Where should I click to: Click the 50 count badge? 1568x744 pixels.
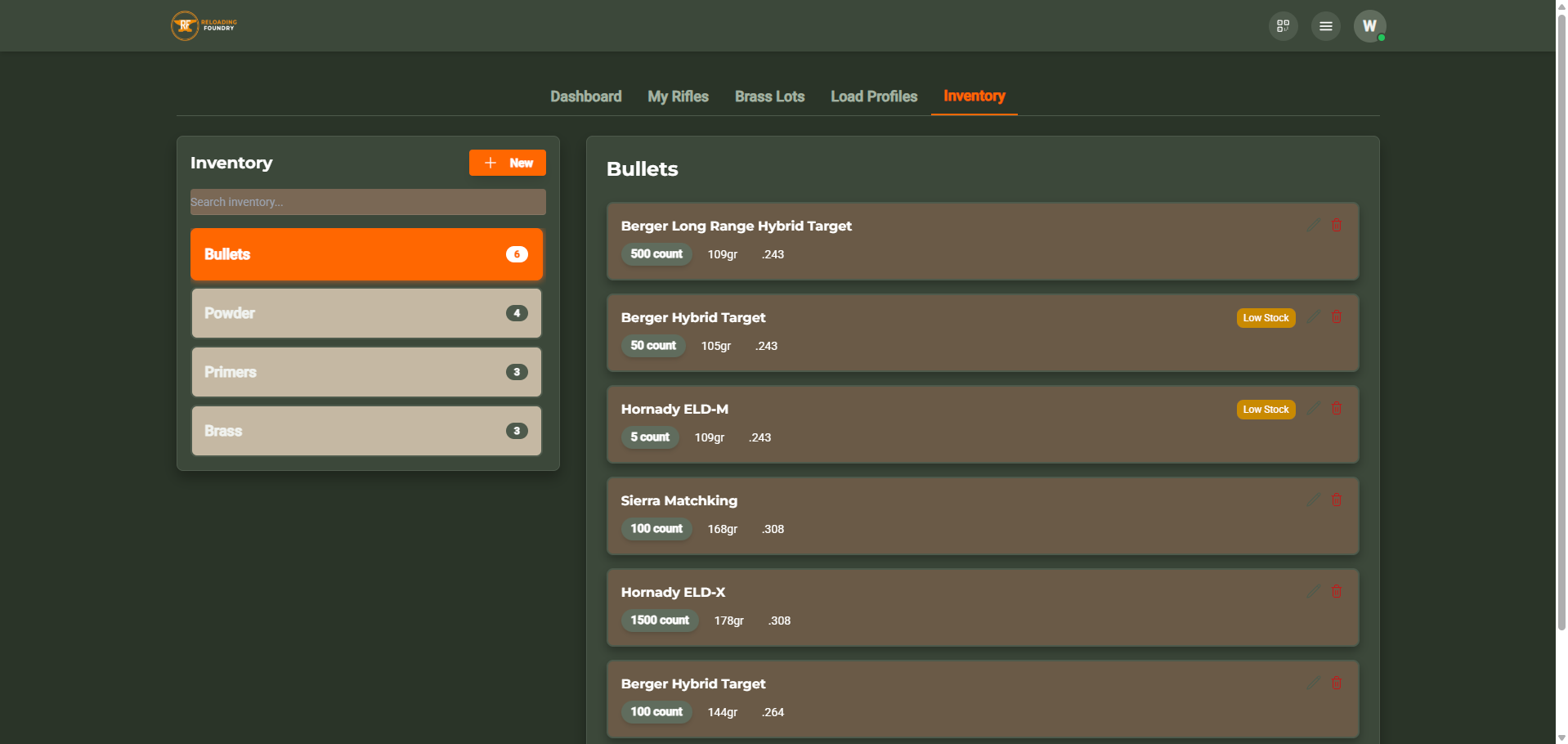(x=653, y=346)
